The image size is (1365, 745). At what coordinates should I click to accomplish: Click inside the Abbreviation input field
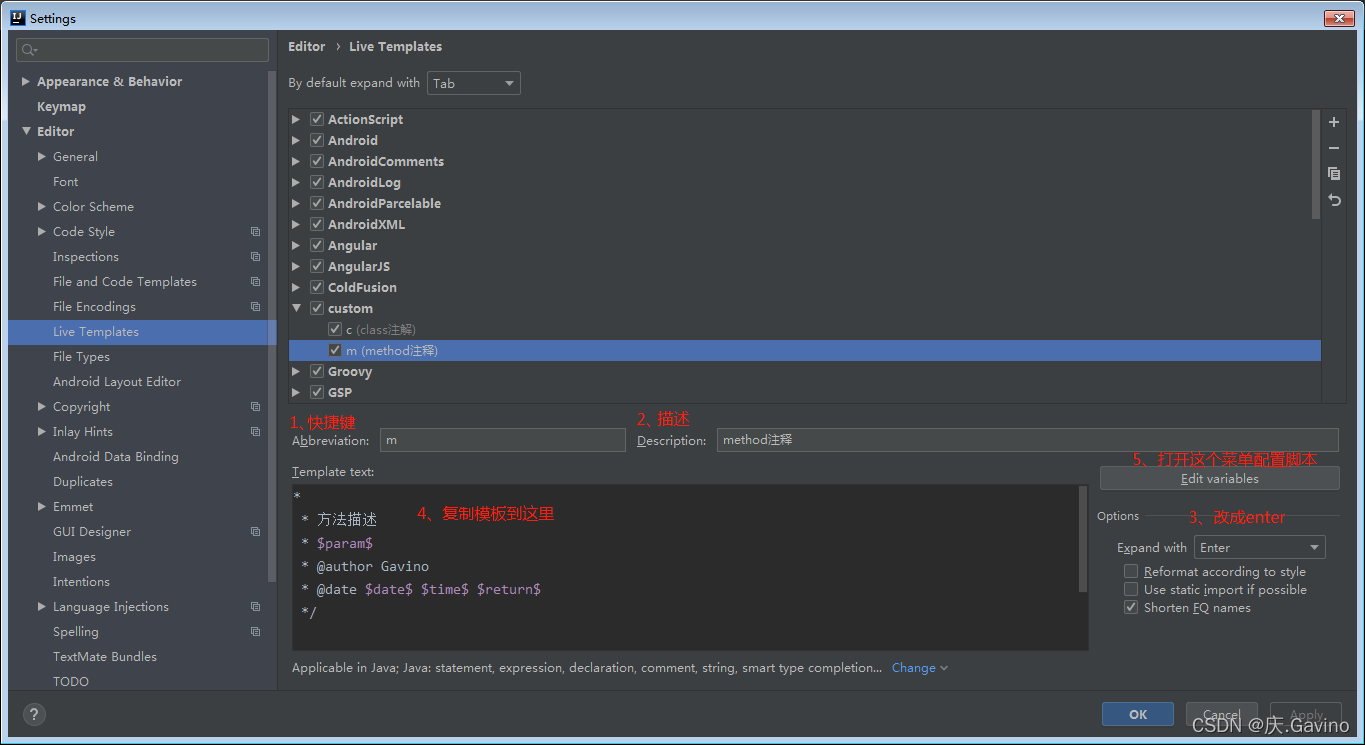502,439
